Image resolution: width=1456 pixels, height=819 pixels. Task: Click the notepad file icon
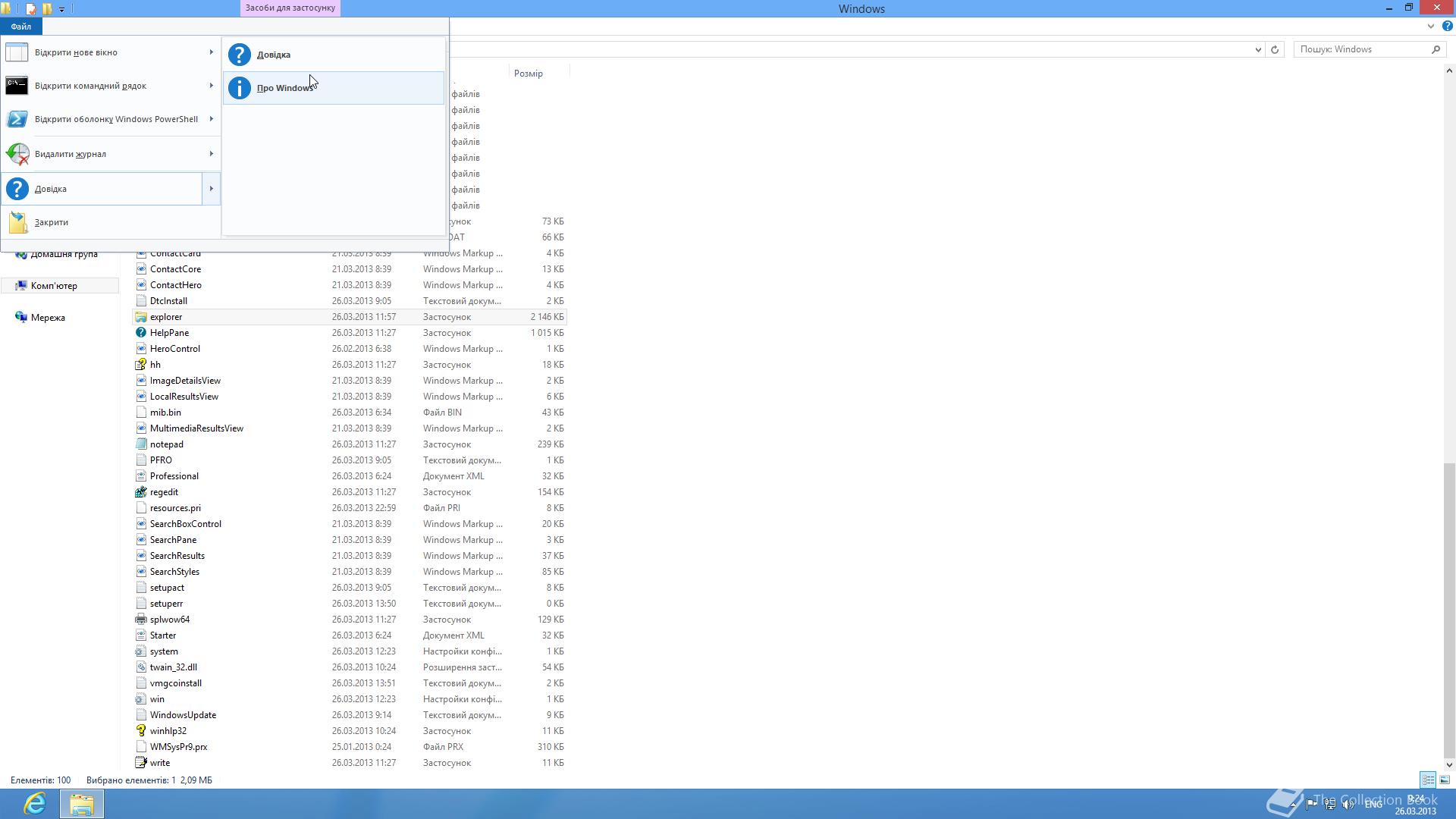(140, 444)
